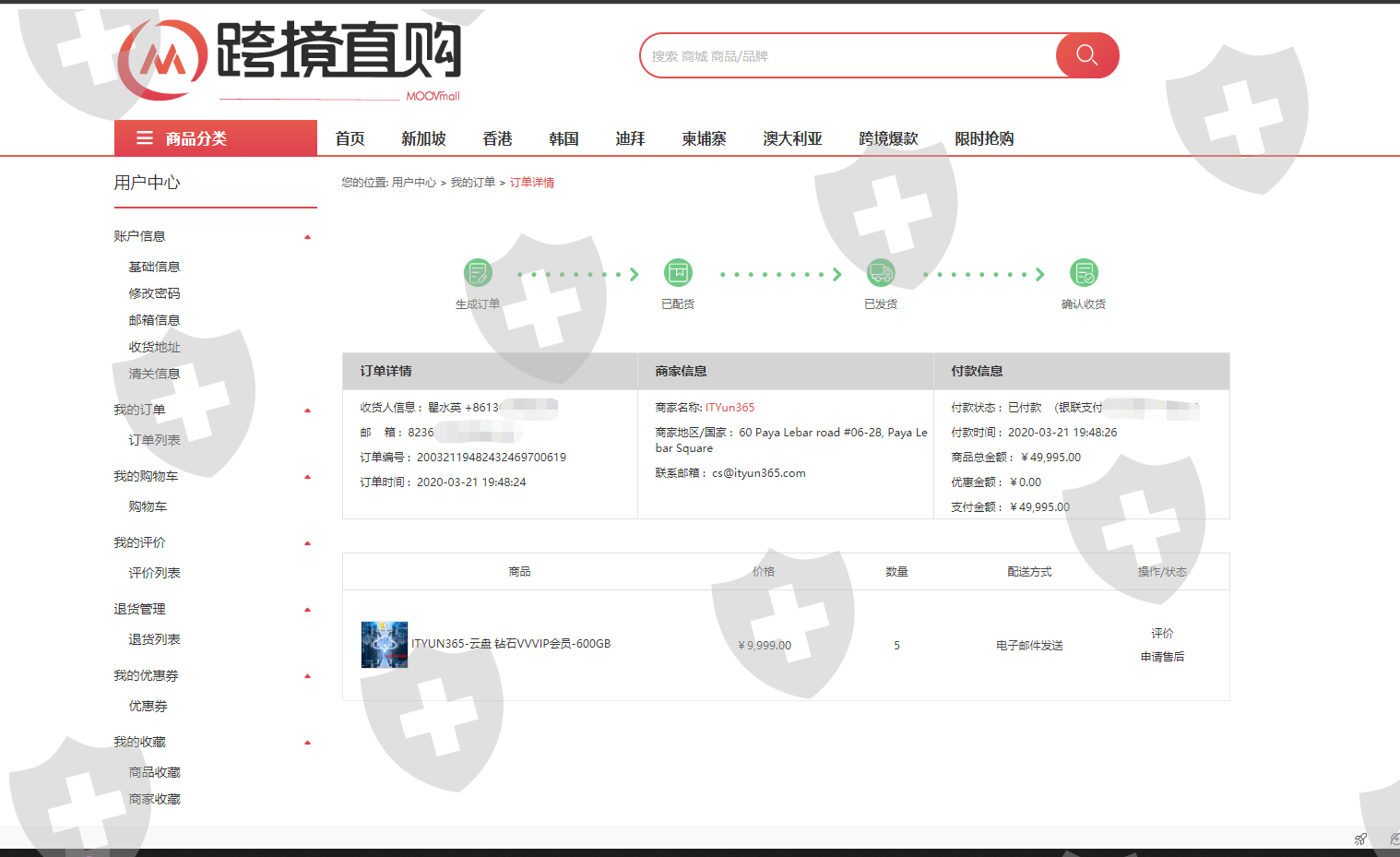This screenshot has width=1400, height=857.
Task: Collapse the 退货管理 section arrow
Action: (x=307, y=610)
